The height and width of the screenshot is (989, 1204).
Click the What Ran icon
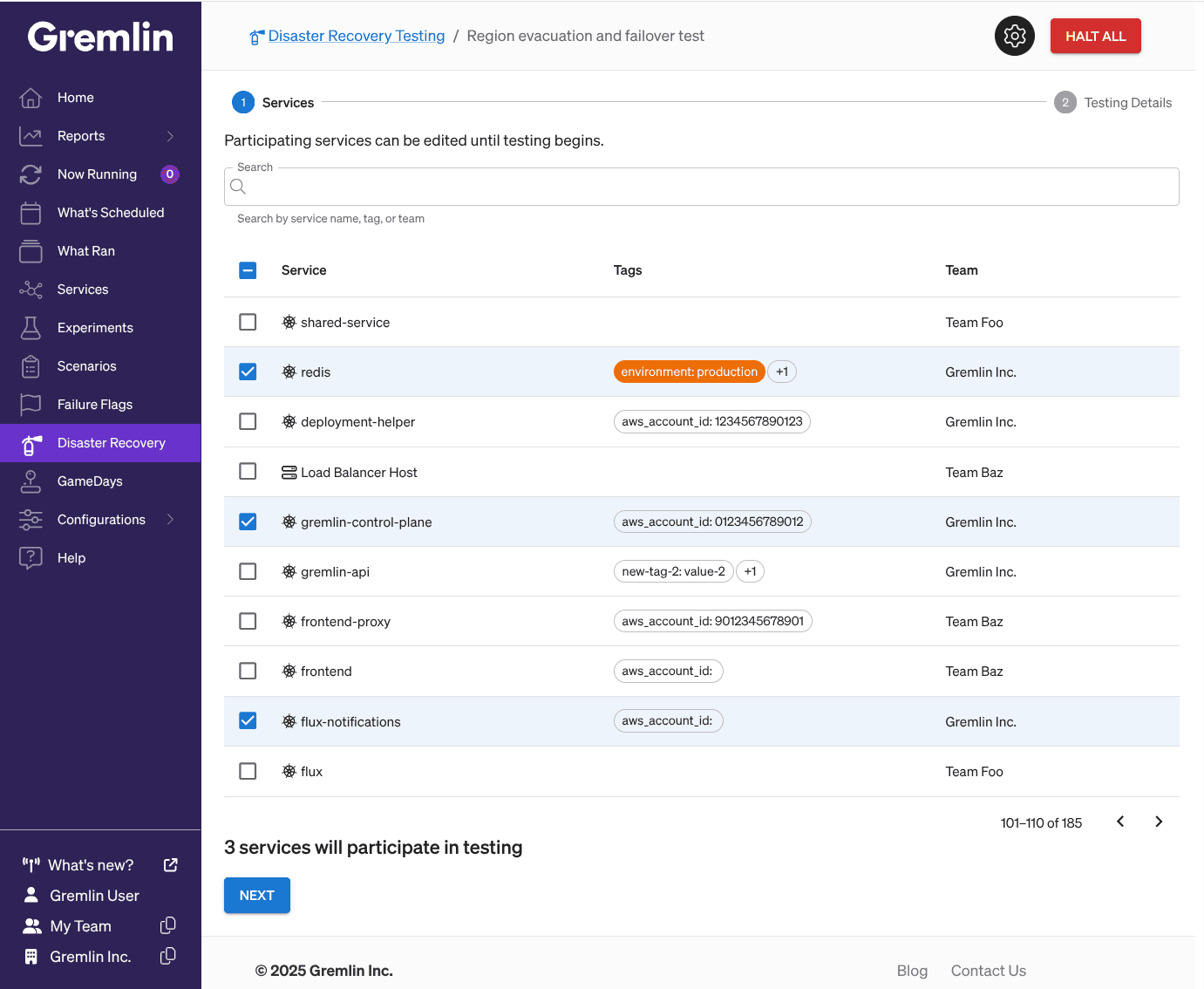tap(31, 251)
